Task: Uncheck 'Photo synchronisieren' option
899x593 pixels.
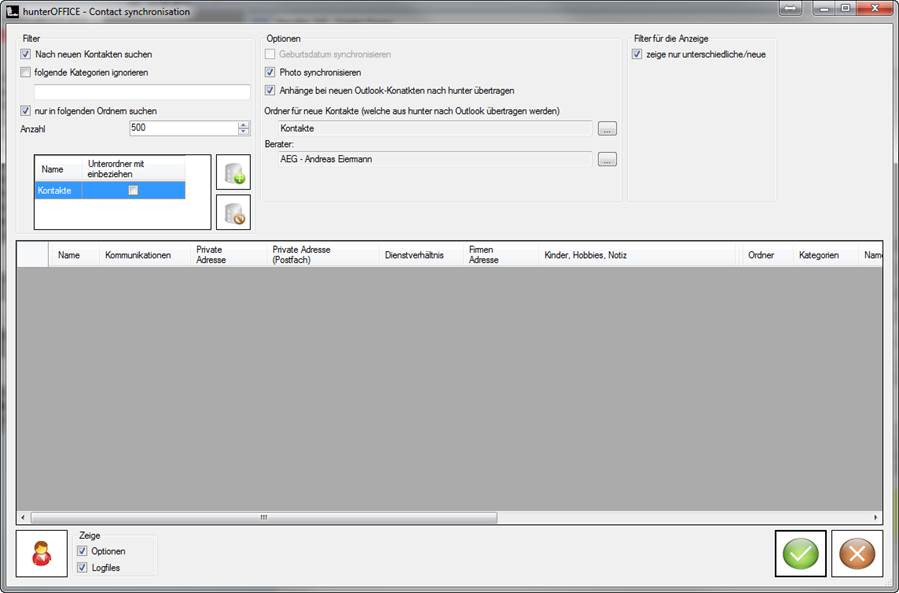Action: tap(270, 73)
